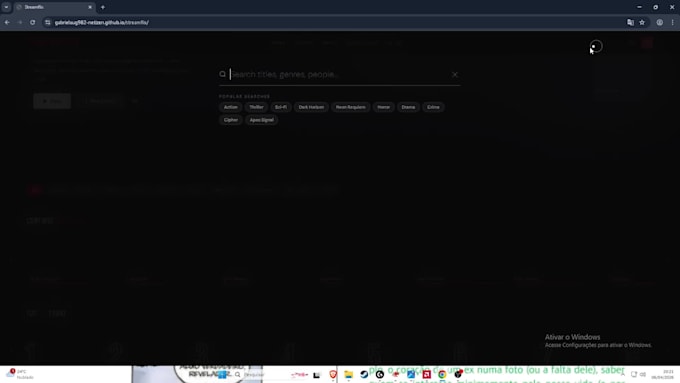This screenshot has height=383, width=680.
Task: Open the taskbar clock and date
Action: tap(663, 374)
